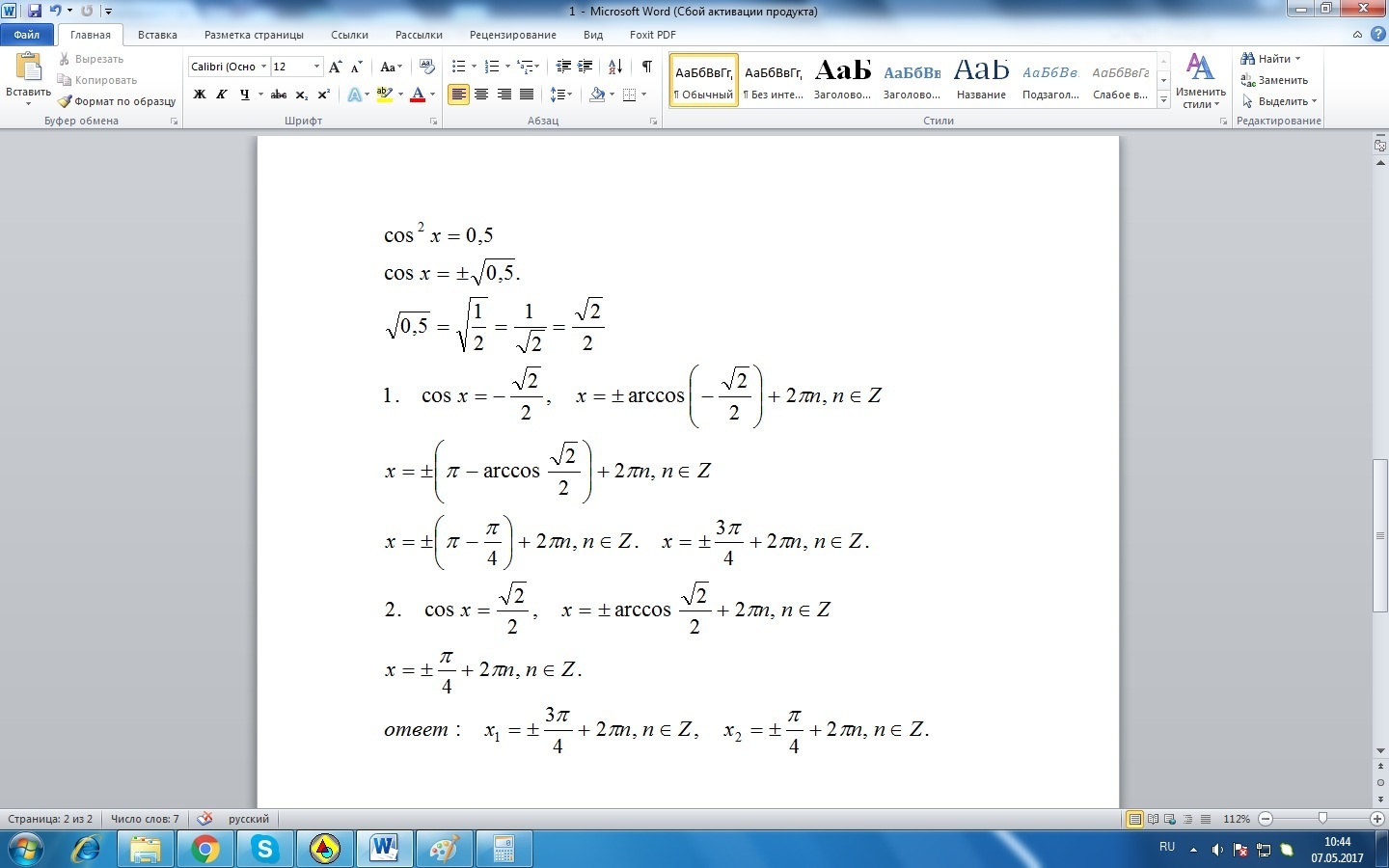Apply a numbered list
Viewport: 1389px width, 868px height.
pyautogui.click(x=492, y=67)
